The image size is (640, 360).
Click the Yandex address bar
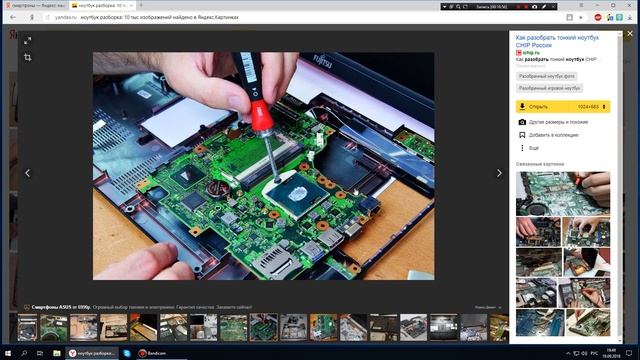302,18
